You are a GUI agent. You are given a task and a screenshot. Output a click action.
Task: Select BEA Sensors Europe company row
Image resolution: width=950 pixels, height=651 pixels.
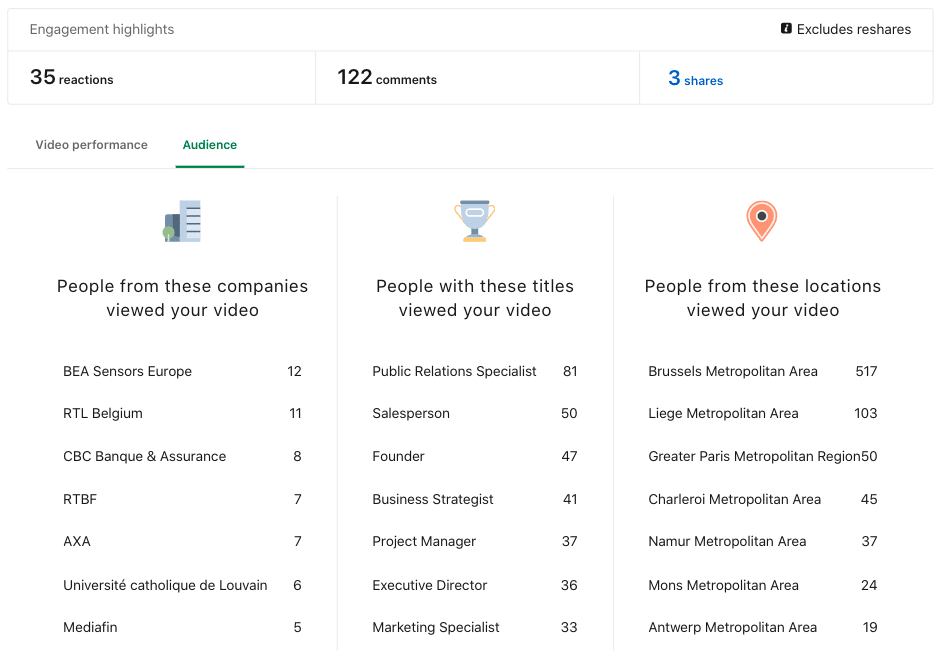click(x=182, y=371)
